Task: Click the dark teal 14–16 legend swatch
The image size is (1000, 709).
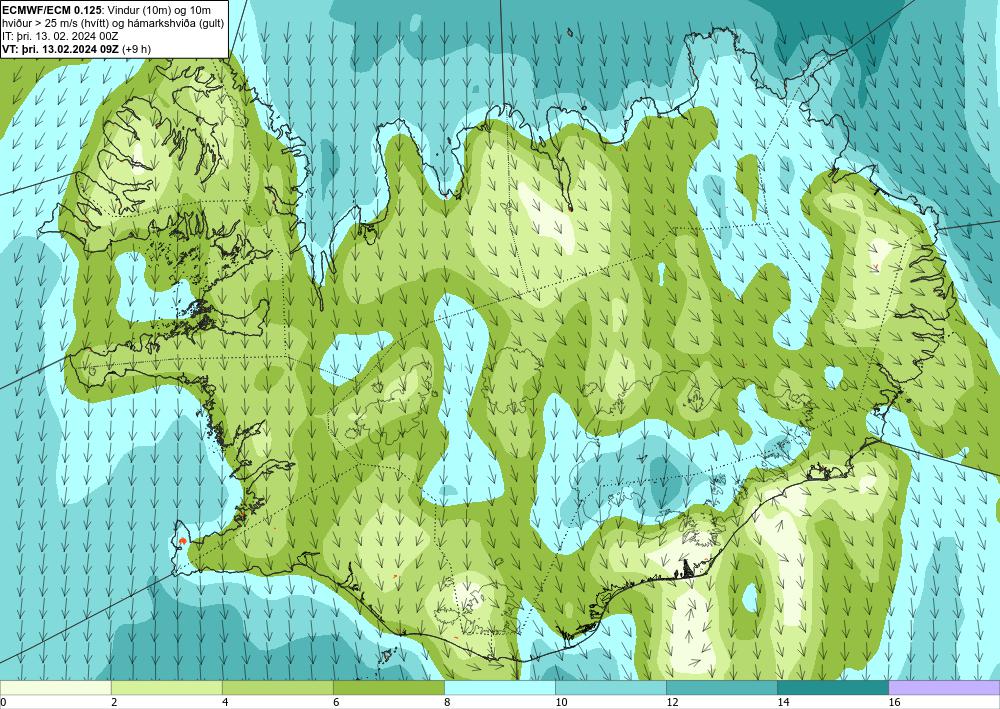Action: (x=832, y=688)
